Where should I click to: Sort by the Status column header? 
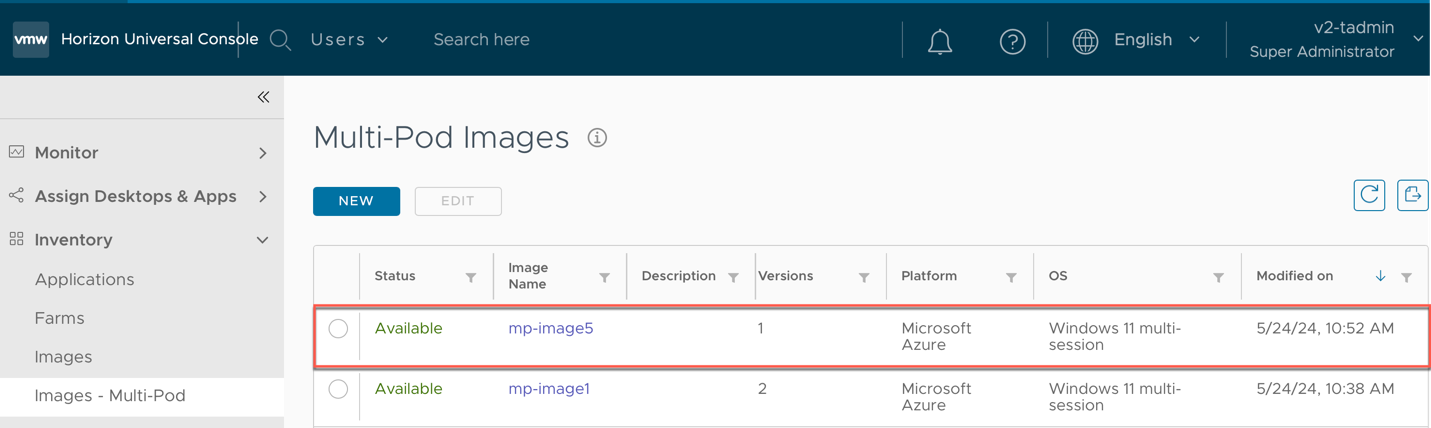(394, 276)
